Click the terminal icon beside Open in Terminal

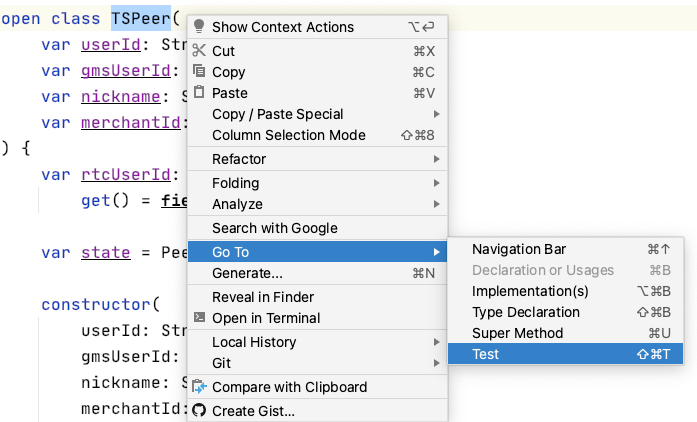pyautogui.click(x=199, y=318)
